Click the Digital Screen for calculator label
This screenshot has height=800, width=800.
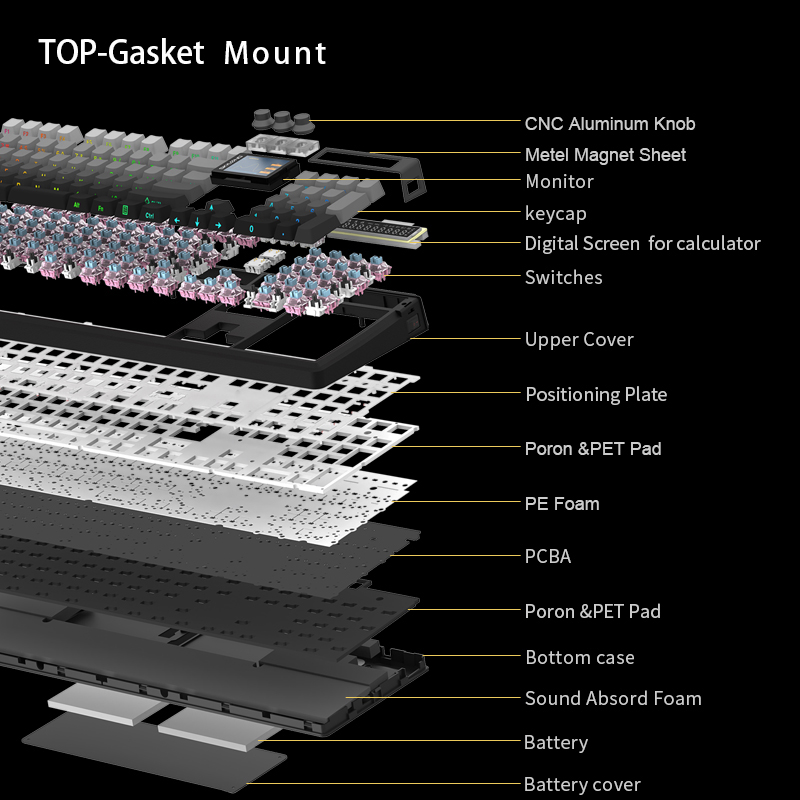pos(642,244)
